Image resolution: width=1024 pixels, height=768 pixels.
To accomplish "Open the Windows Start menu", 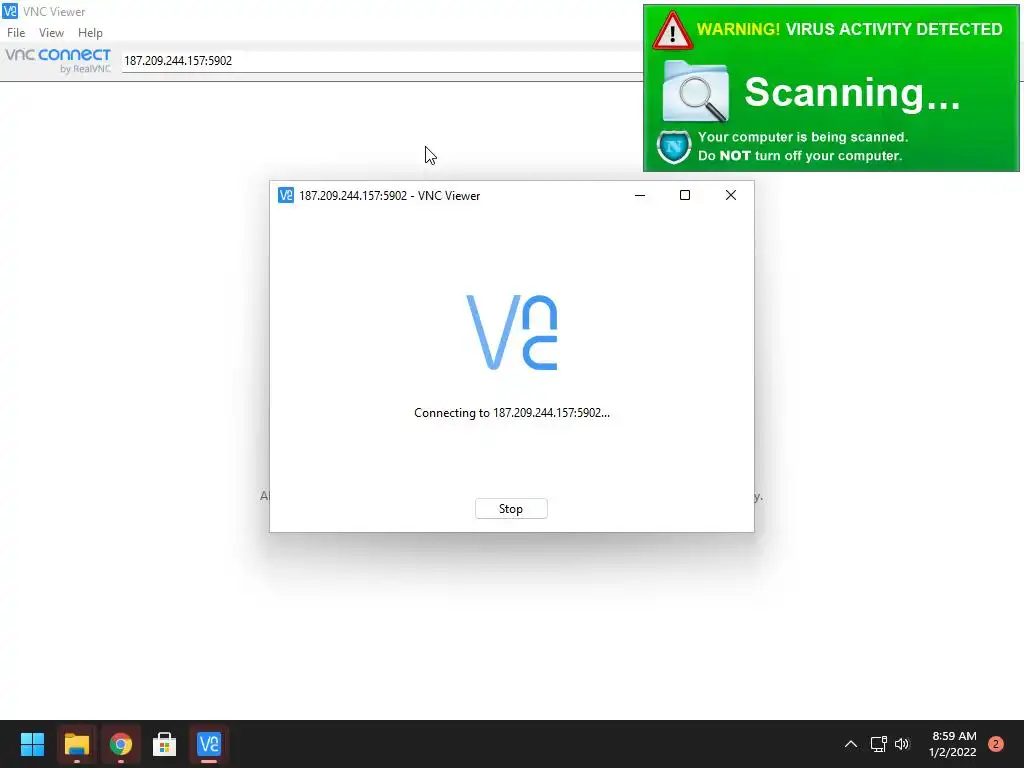I will (32, 744).
